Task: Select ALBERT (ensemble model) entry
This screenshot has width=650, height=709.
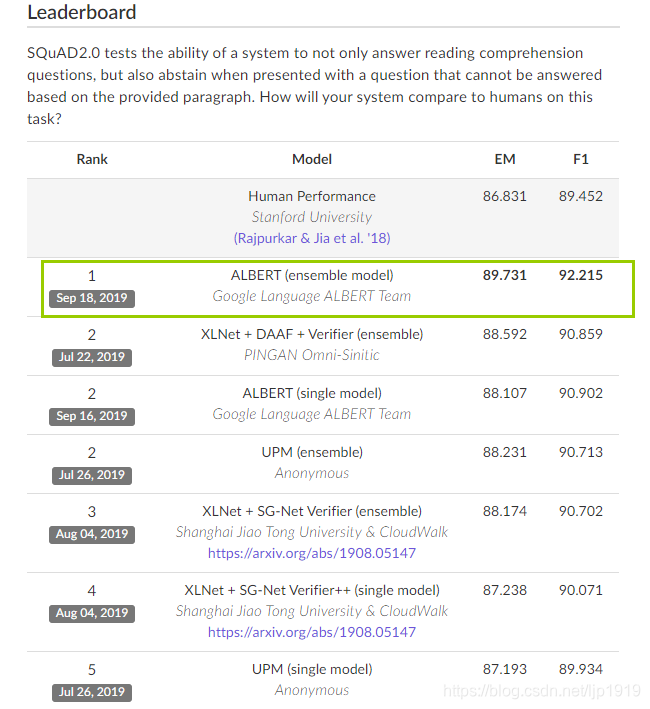Action: click(312, 275)
